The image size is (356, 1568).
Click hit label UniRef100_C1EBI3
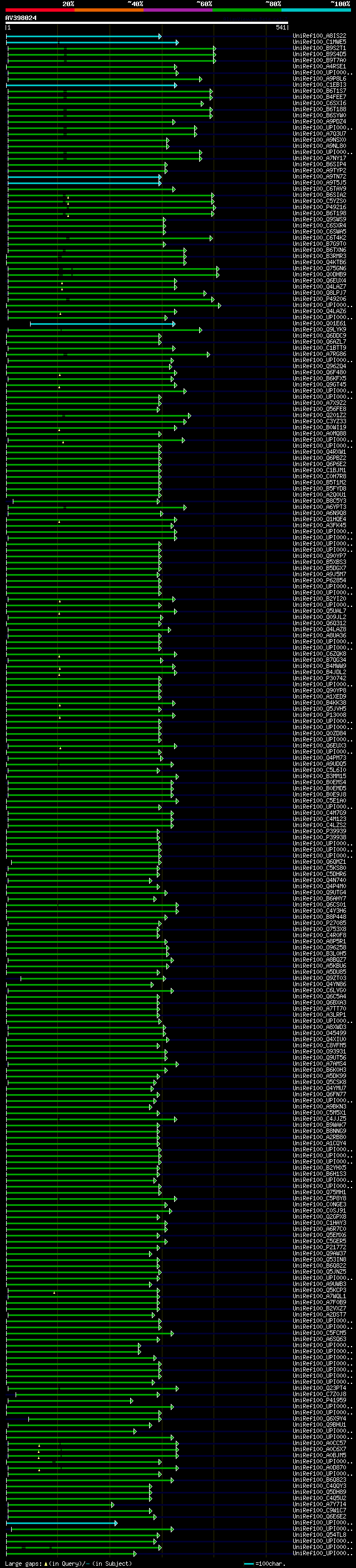(x=319, y=85)
